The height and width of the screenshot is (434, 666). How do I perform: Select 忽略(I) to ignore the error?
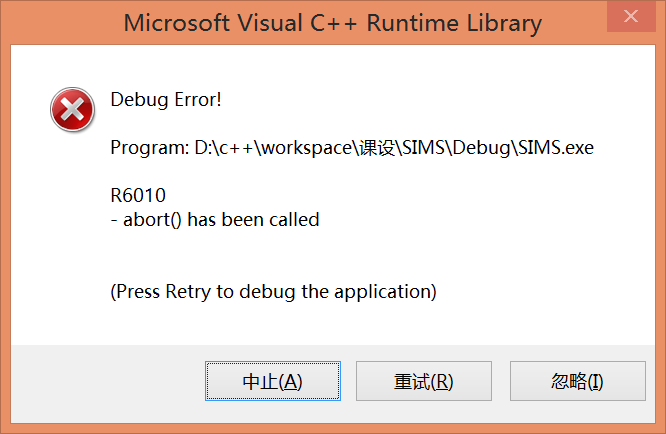pyautogui.click(x=578, y=381)
